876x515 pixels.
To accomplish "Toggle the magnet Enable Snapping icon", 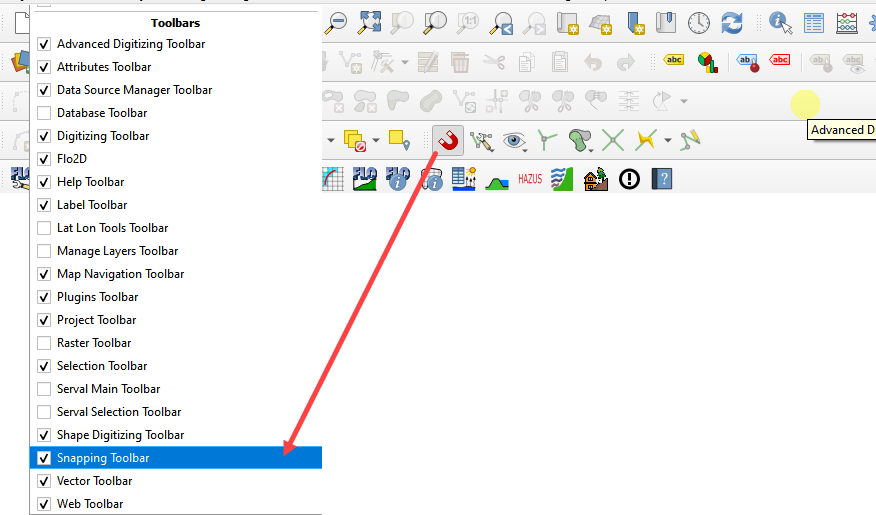I will 449,140.
